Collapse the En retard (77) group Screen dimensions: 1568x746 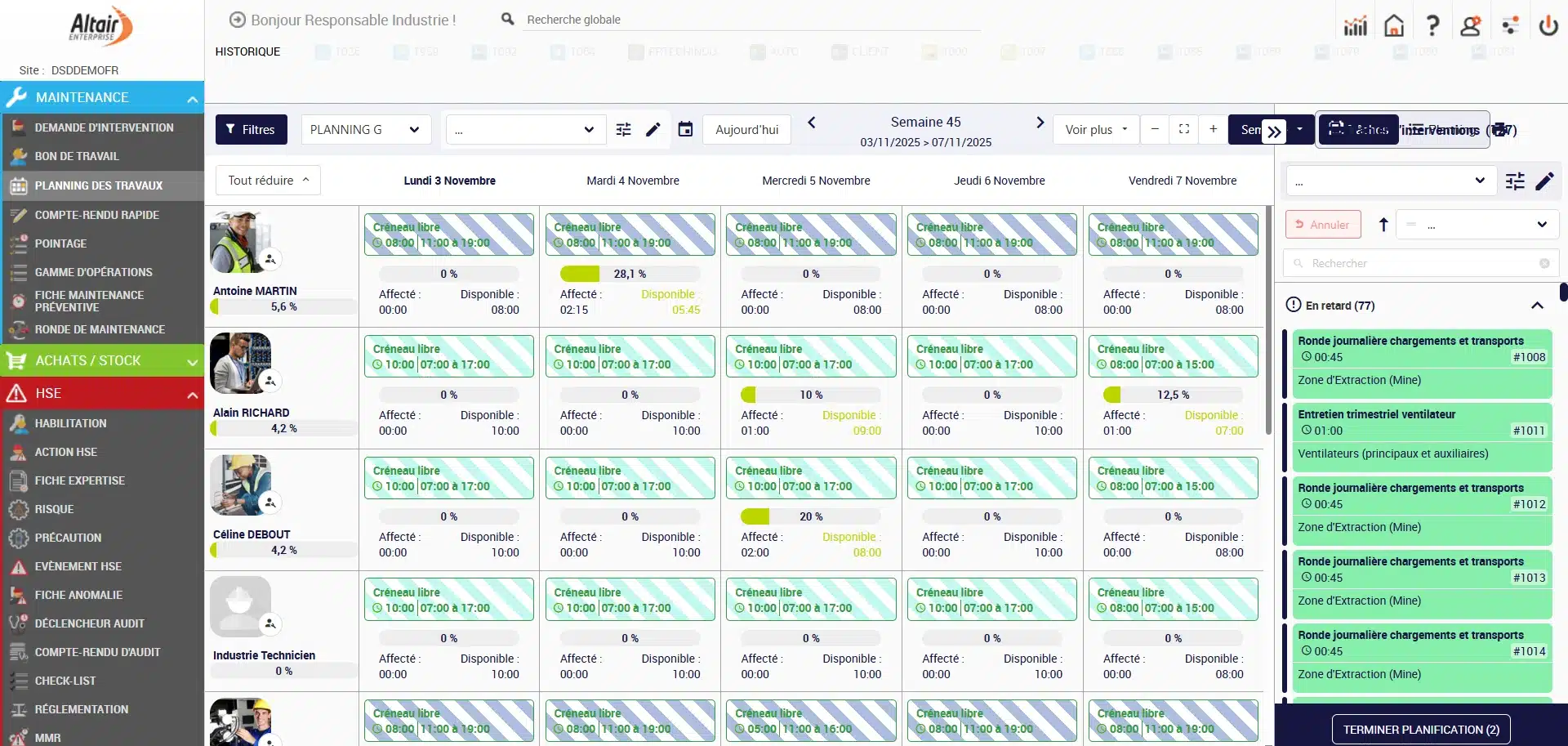click(x=1537, y=306)
